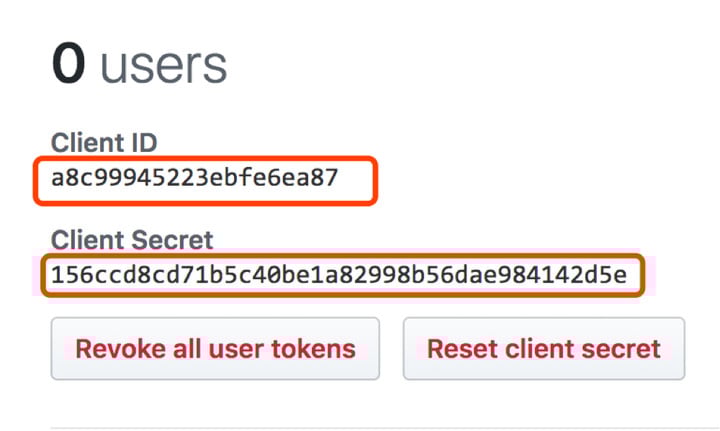720x431 pixels.
Task: Click the 0 users heading
Action: 140,64
